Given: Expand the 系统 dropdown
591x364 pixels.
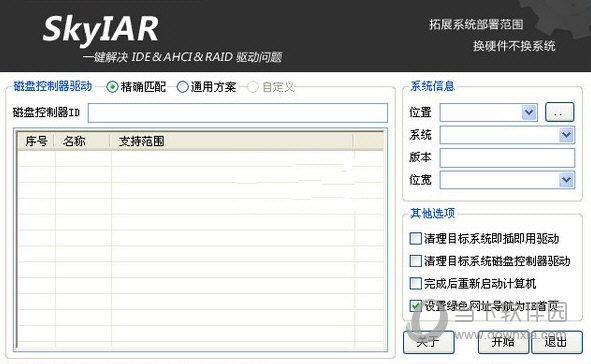Looking at the screenshot, I should (x=566, y=135).
